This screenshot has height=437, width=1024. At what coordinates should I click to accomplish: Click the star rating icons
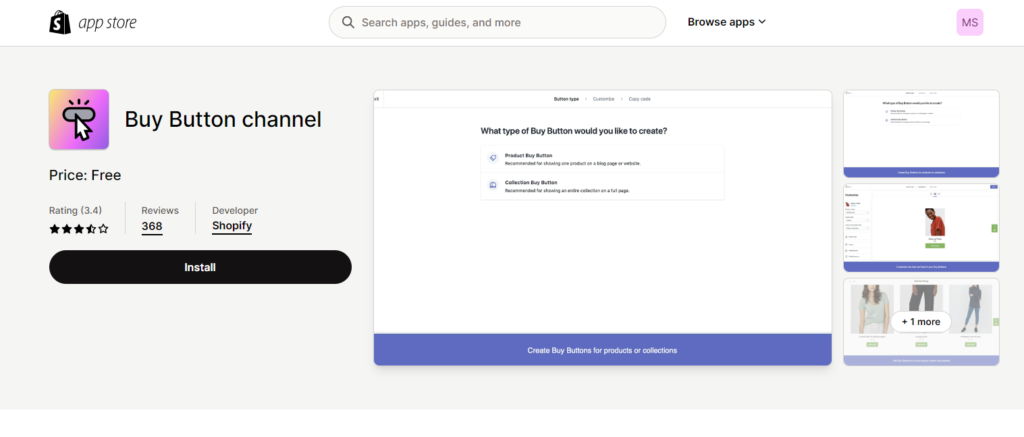[79, 229]
